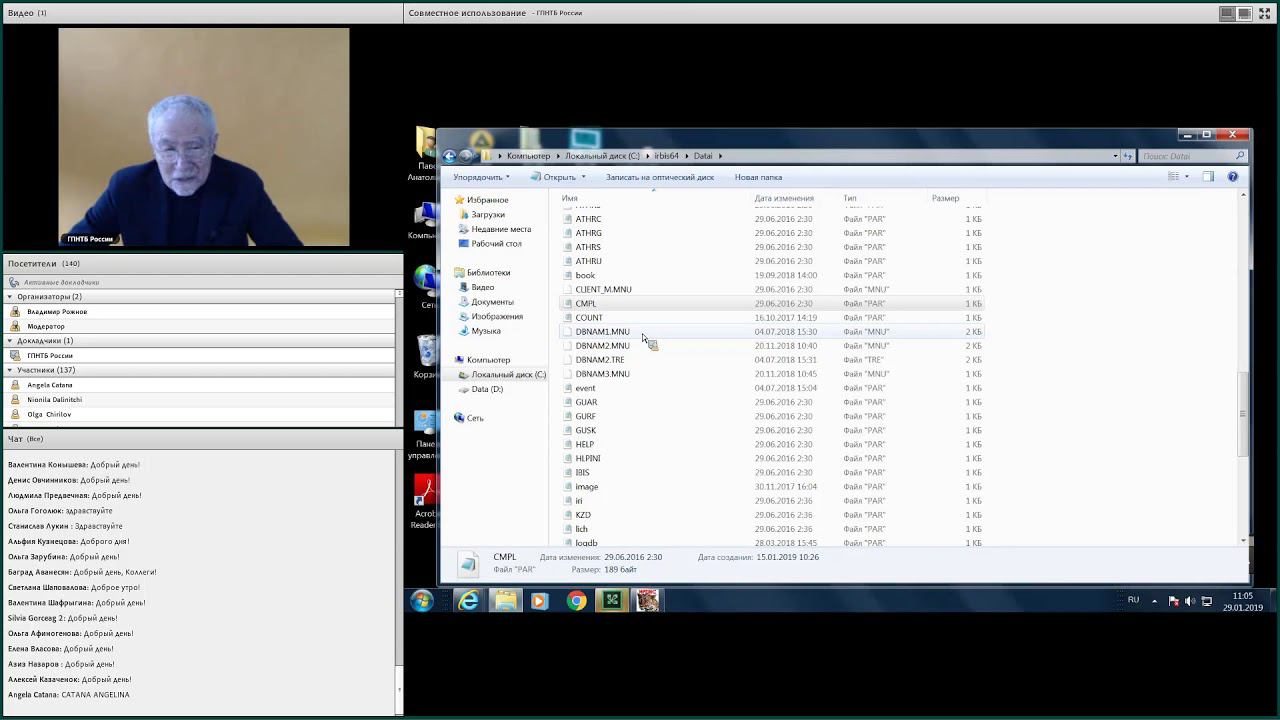Image resolution: width=1280 pixels, height=720 pixels.
Task: Click the Локальный диск (C:) breadcrumb
Action: click(x=602, y=156)
